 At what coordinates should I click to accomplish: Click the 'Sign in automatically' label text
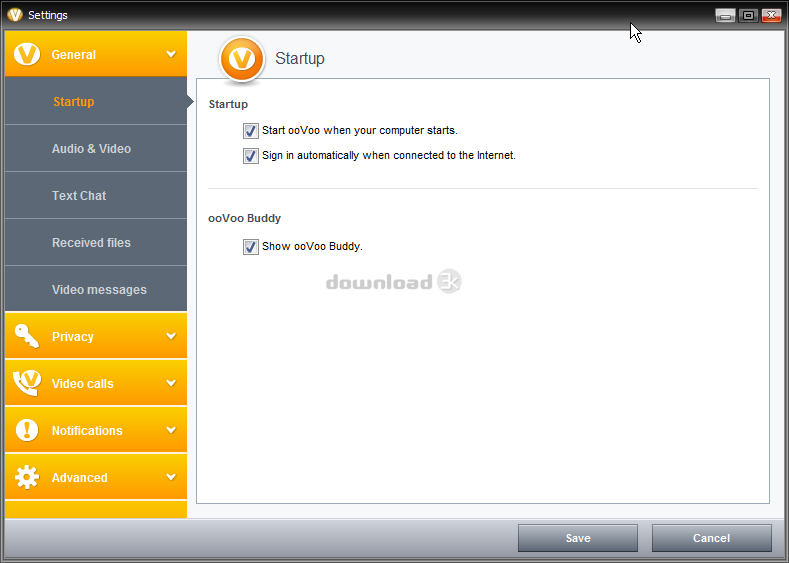coord(389,155)
